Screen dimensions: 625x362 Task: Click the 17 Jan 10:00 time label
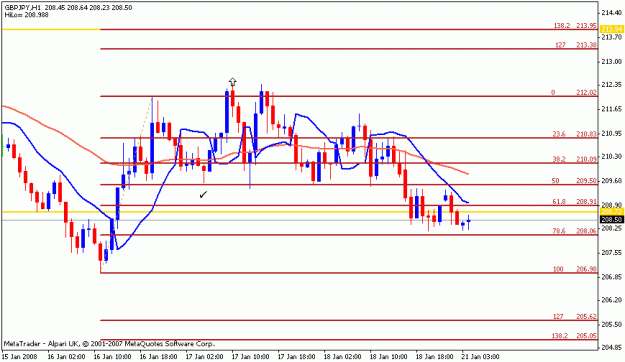pyautogui.click(x=250, y=356)
